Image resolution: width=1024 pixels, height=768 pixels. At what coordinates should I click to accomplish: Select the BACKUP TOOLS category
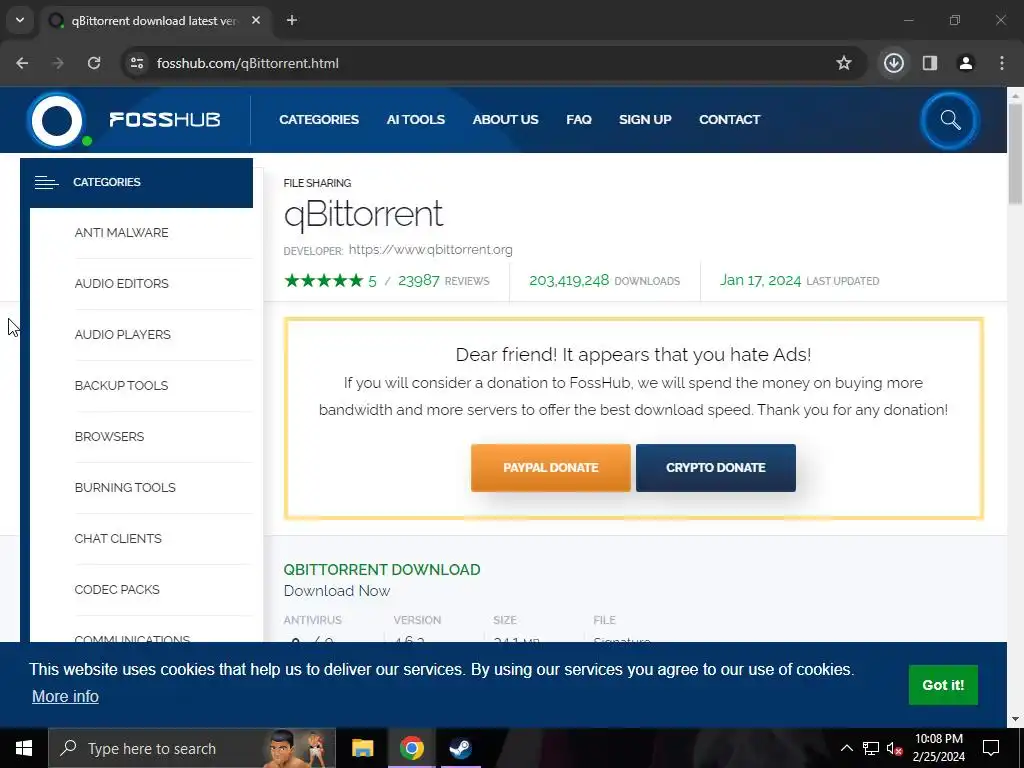pyautogui.click(x=121, y=385)
